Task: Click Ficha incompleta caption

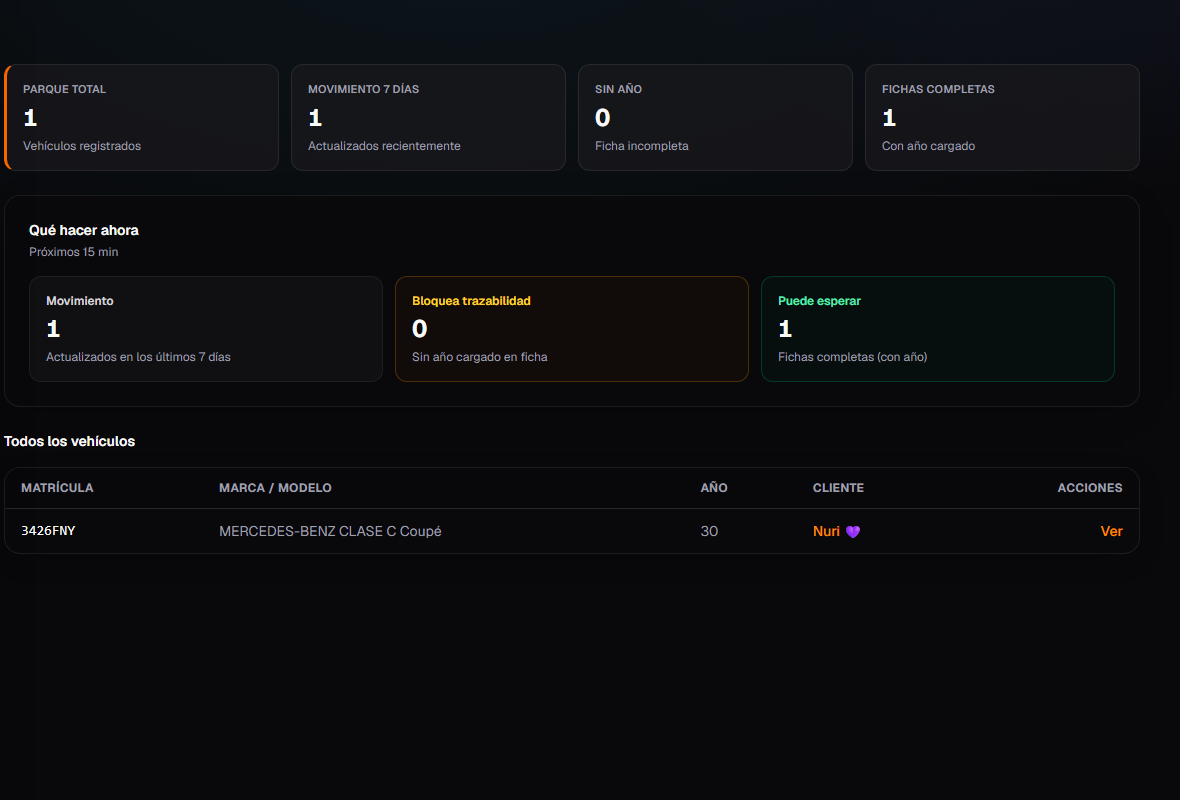Action: pos(642,146)
